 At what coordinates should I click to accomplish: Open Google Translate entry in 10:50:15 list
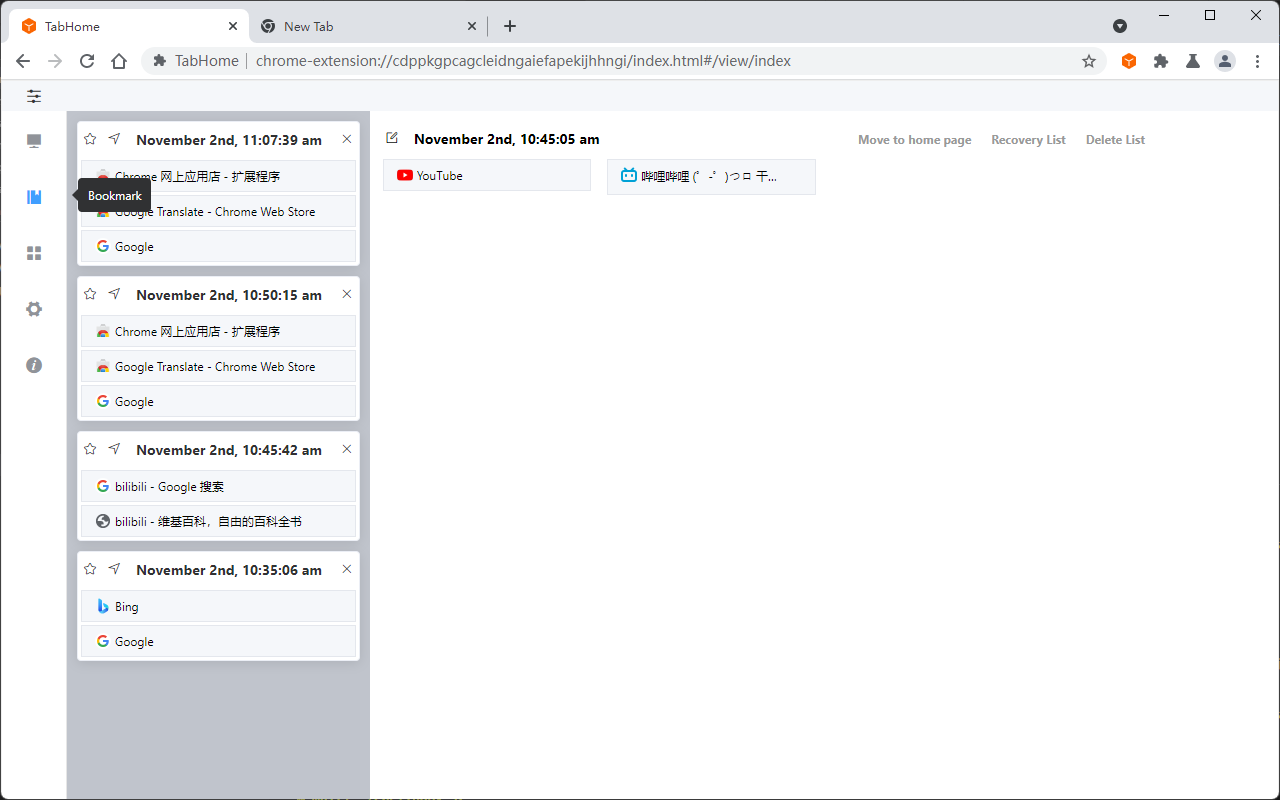(x=218, y=366)
